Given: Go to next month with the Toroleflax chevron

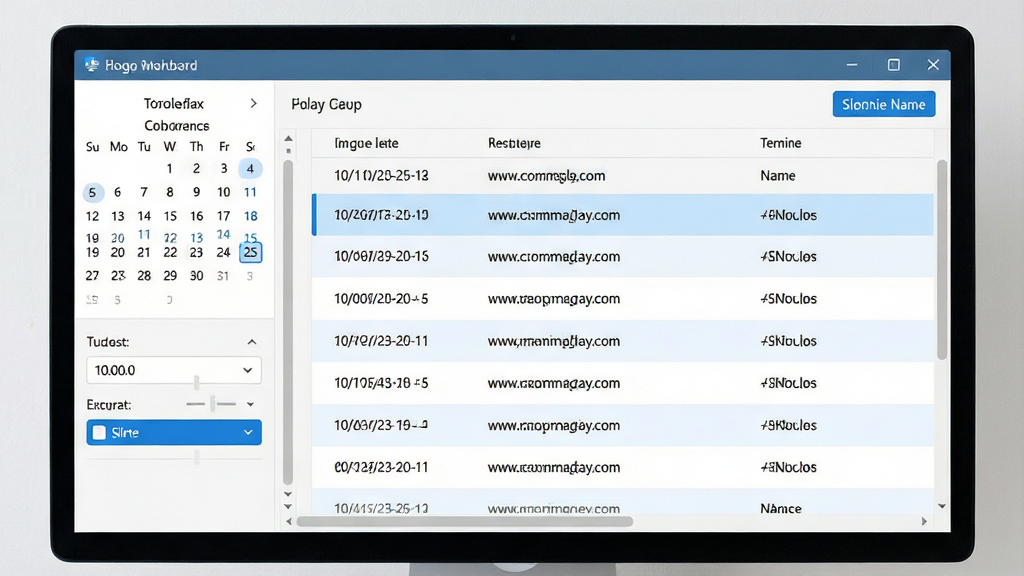Looking at the screenshot, I should point(253,103).
